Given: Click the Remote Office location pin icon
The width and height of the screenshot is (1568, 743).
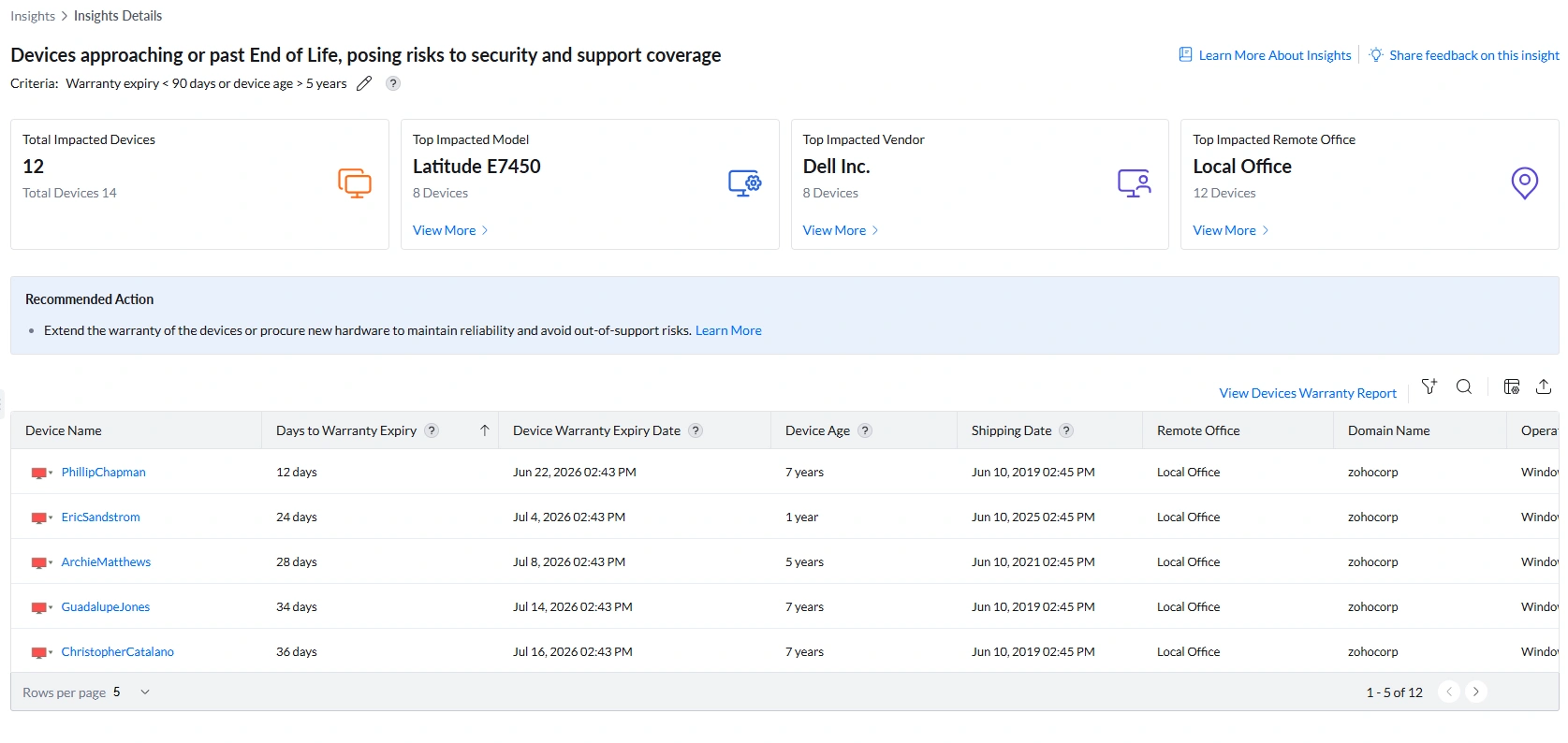Looking at the screenshot, I should pyautogui.click(x=1525, y=182).
